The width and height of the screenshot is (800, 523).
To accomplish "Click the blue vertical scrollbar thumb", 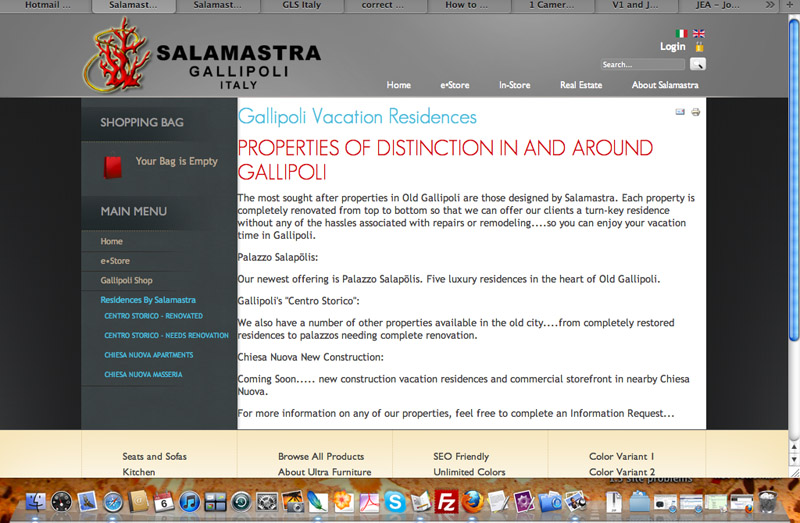I will point(794,179).
